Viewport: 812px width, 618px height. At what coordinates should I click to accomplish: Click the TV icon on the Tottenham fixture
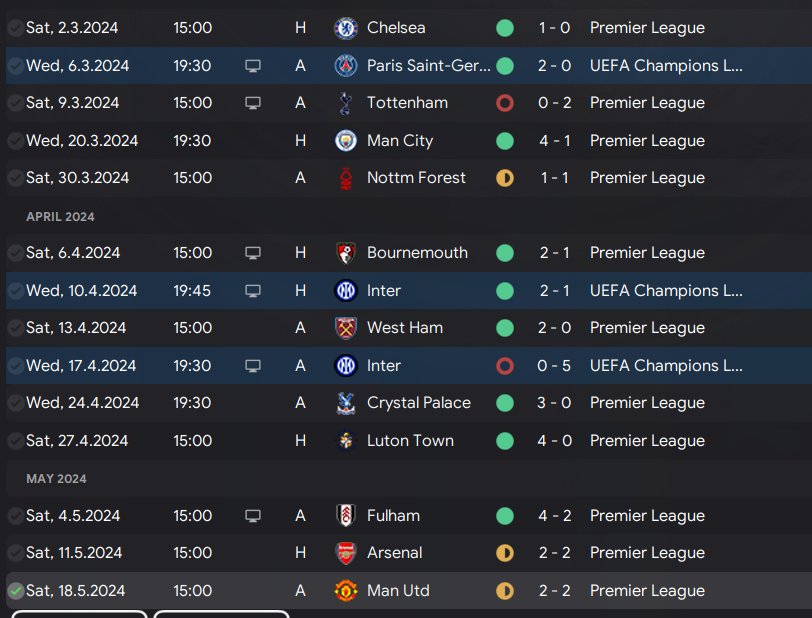tap(253, 103)
